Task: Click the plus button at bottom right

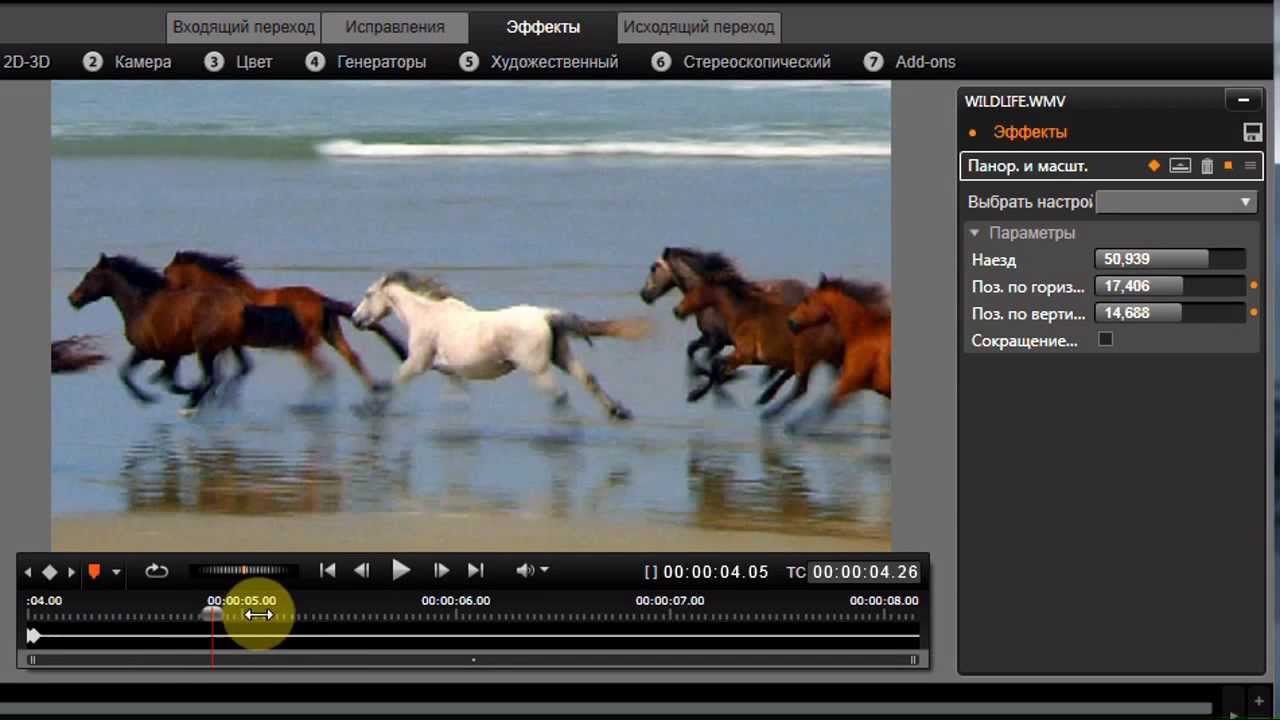Action: [1259, 702]
